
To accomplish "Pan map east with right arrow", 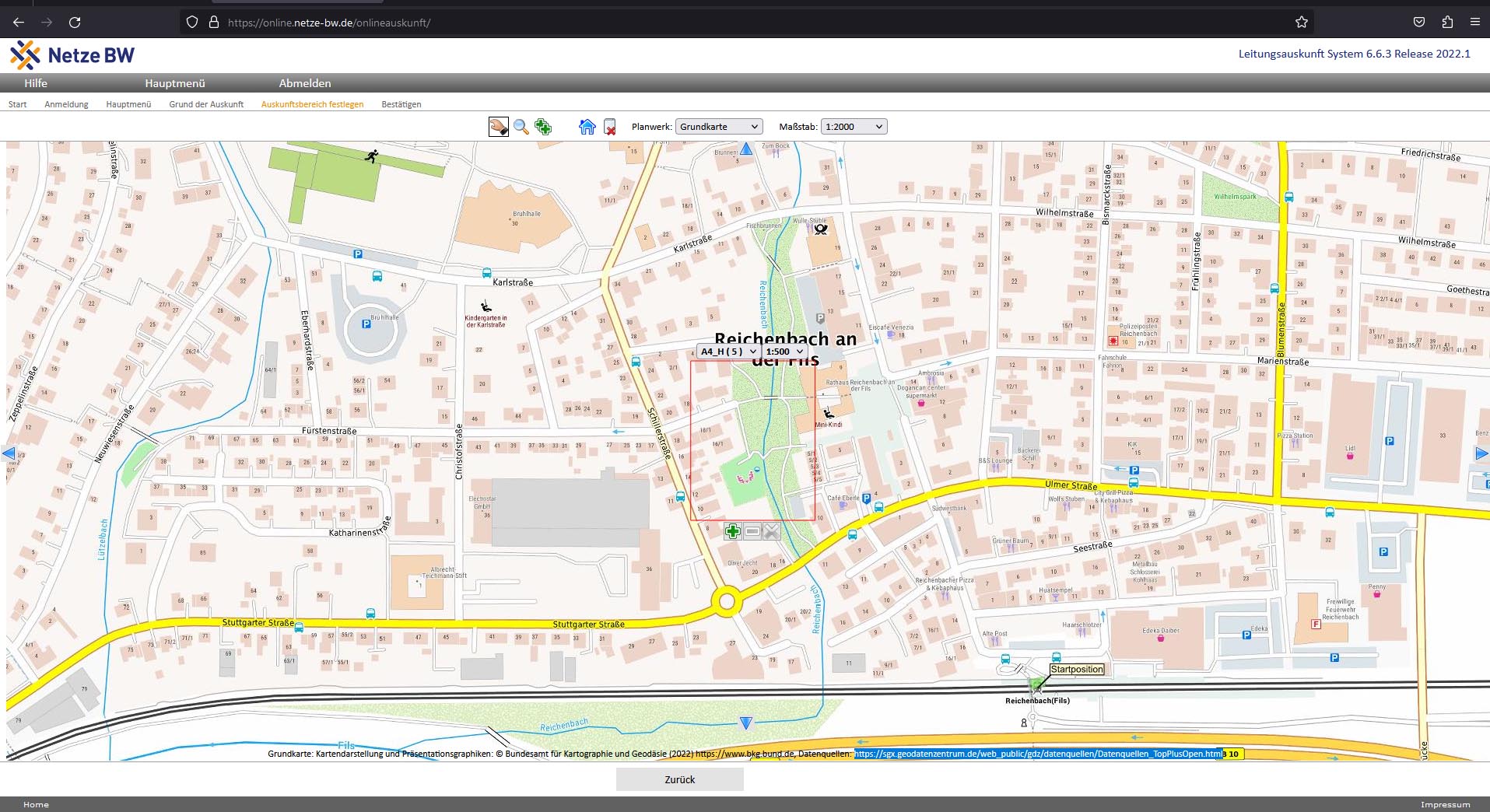I will click(1481, 453).
